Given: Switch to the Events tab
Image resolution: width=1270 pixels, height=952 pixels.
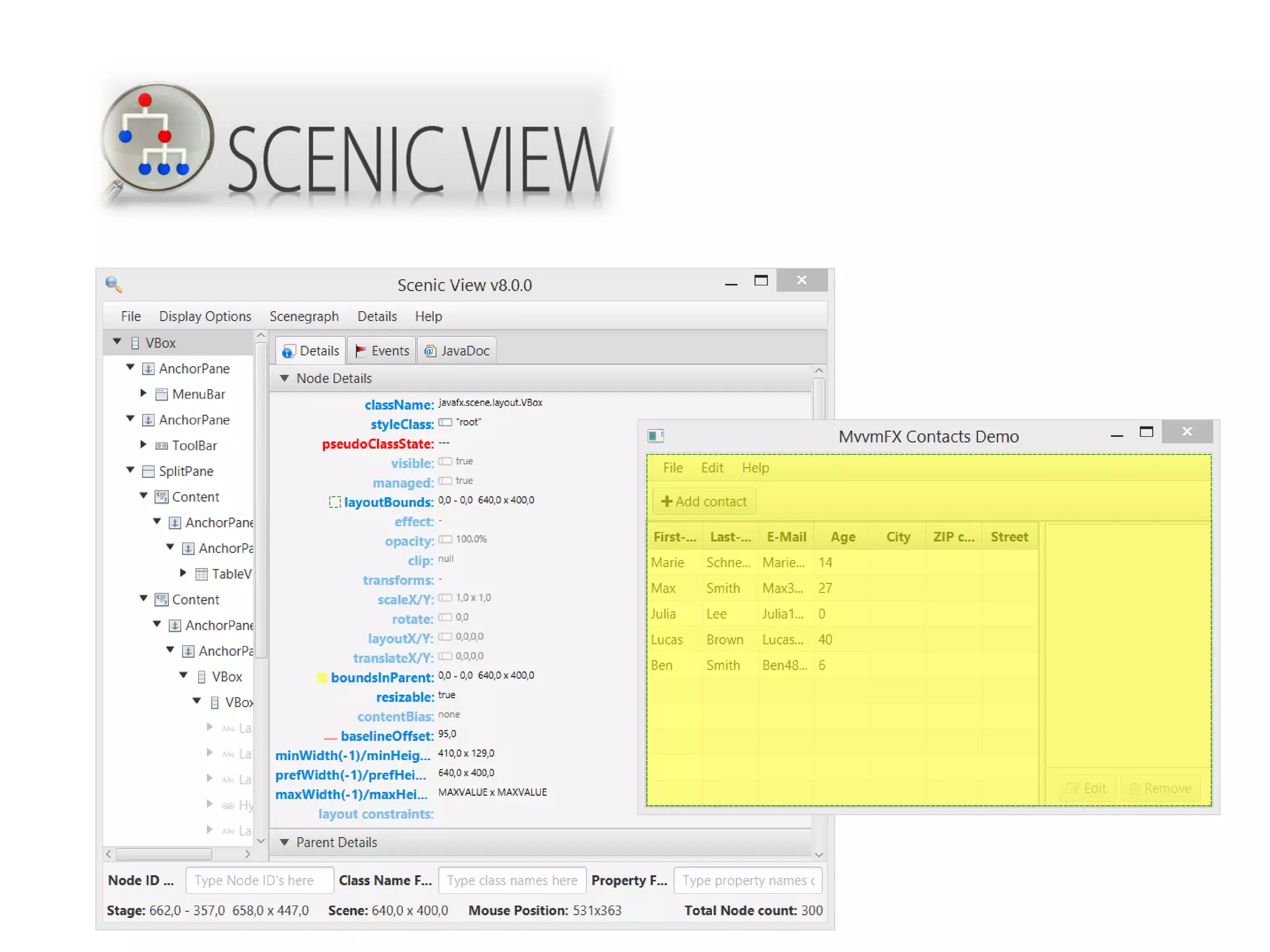Looking at the screenshot, I should click(x=382, y=351).
